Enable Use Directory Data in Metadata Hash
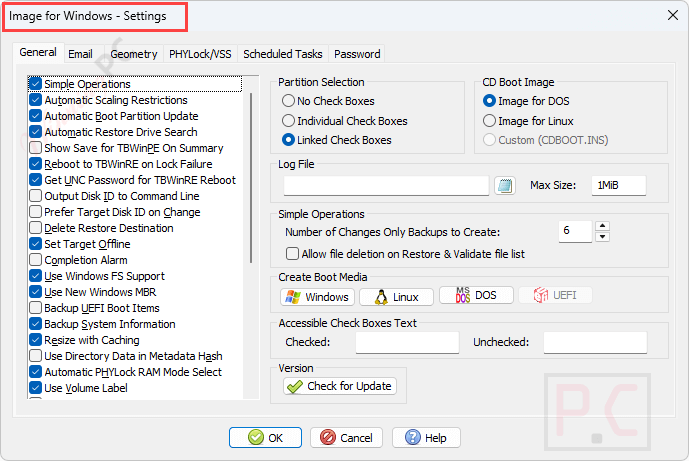The height and width of the screenshot is (461, 689). (36, 356)
